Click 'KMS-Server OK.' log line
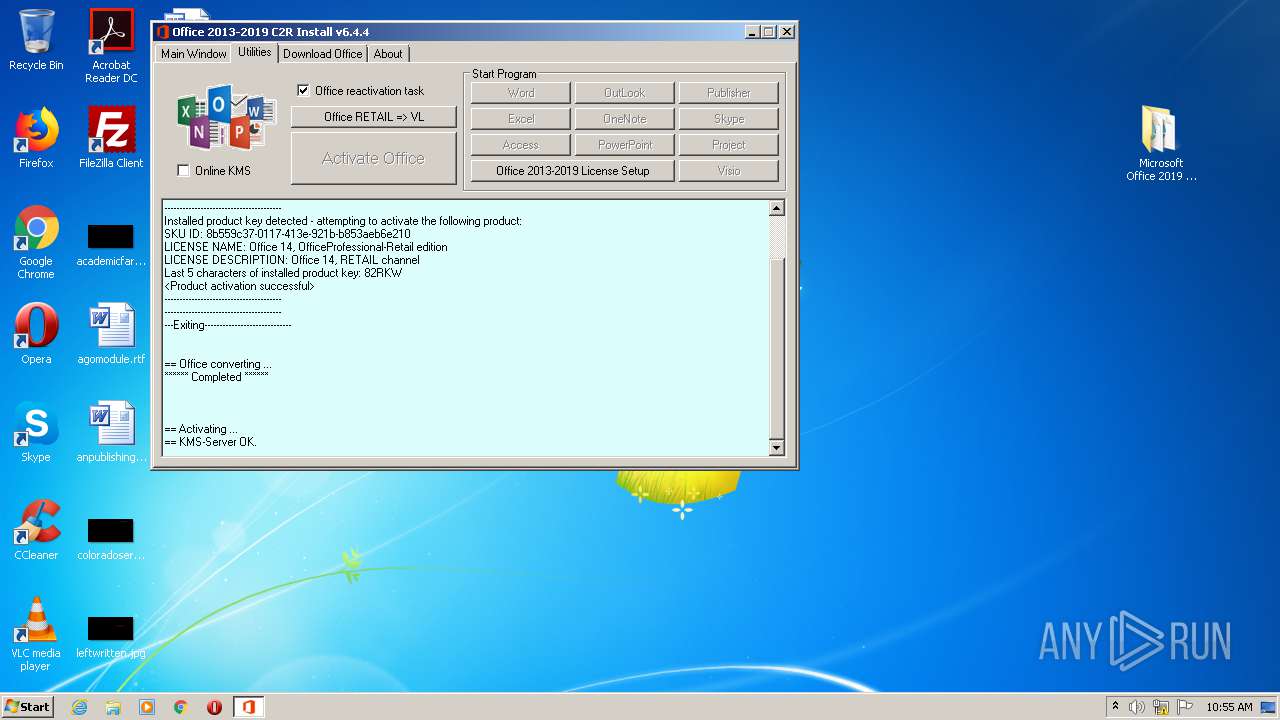This screenshot has width=1280, height=720. point(210,442)
